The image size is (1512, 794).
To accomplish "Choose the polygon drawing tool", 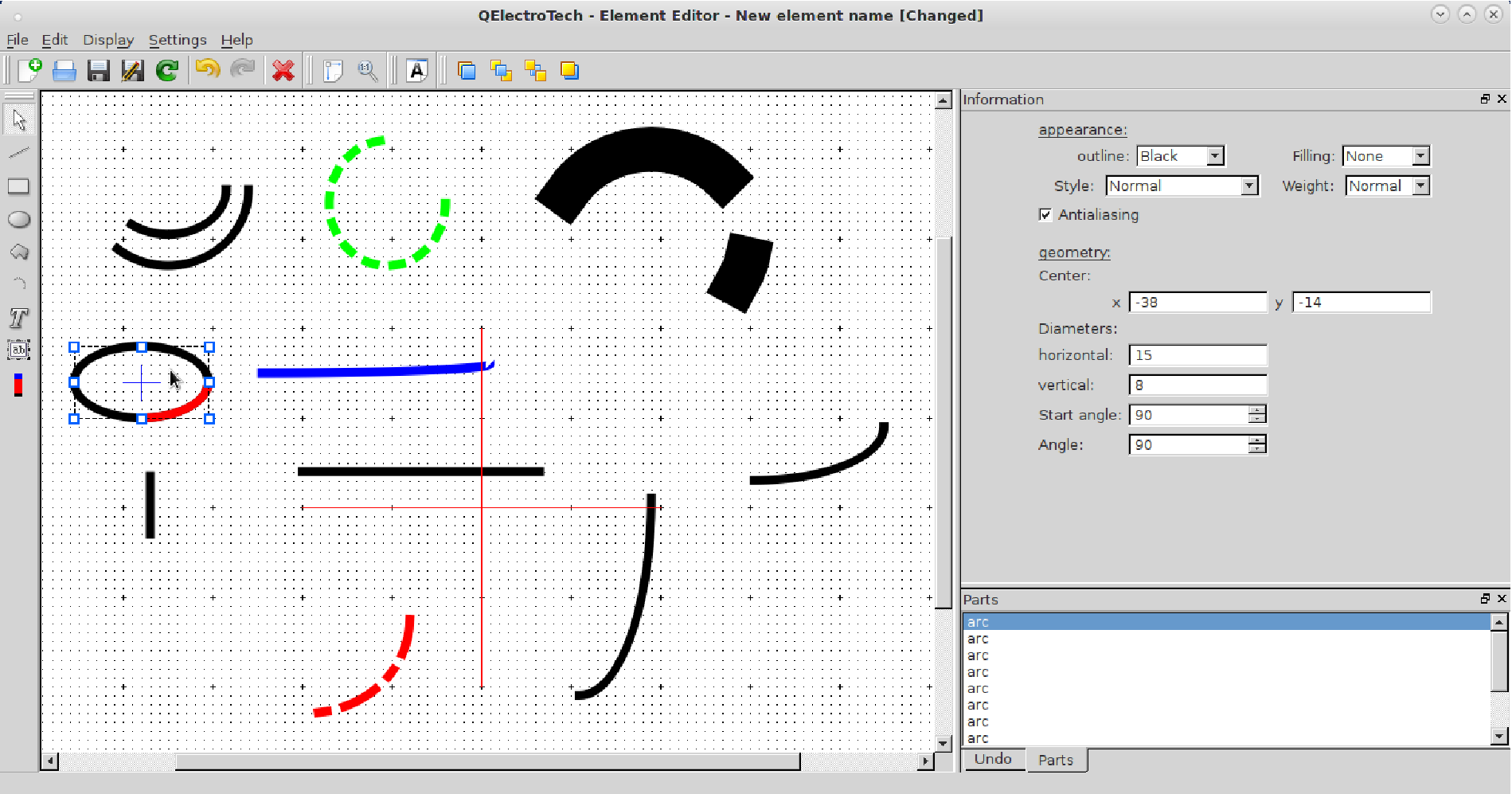I will 18,252.
